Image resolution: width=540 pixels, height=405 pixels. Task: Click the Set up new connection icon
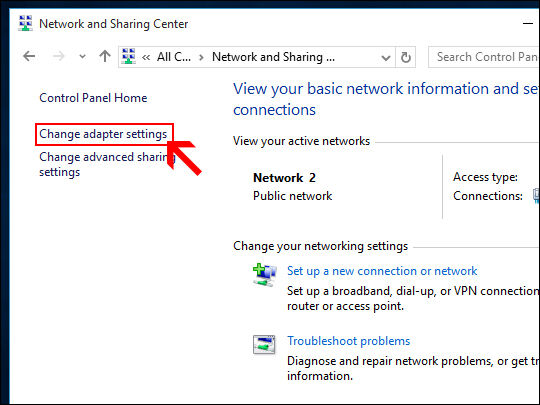(x=264, y=275)
